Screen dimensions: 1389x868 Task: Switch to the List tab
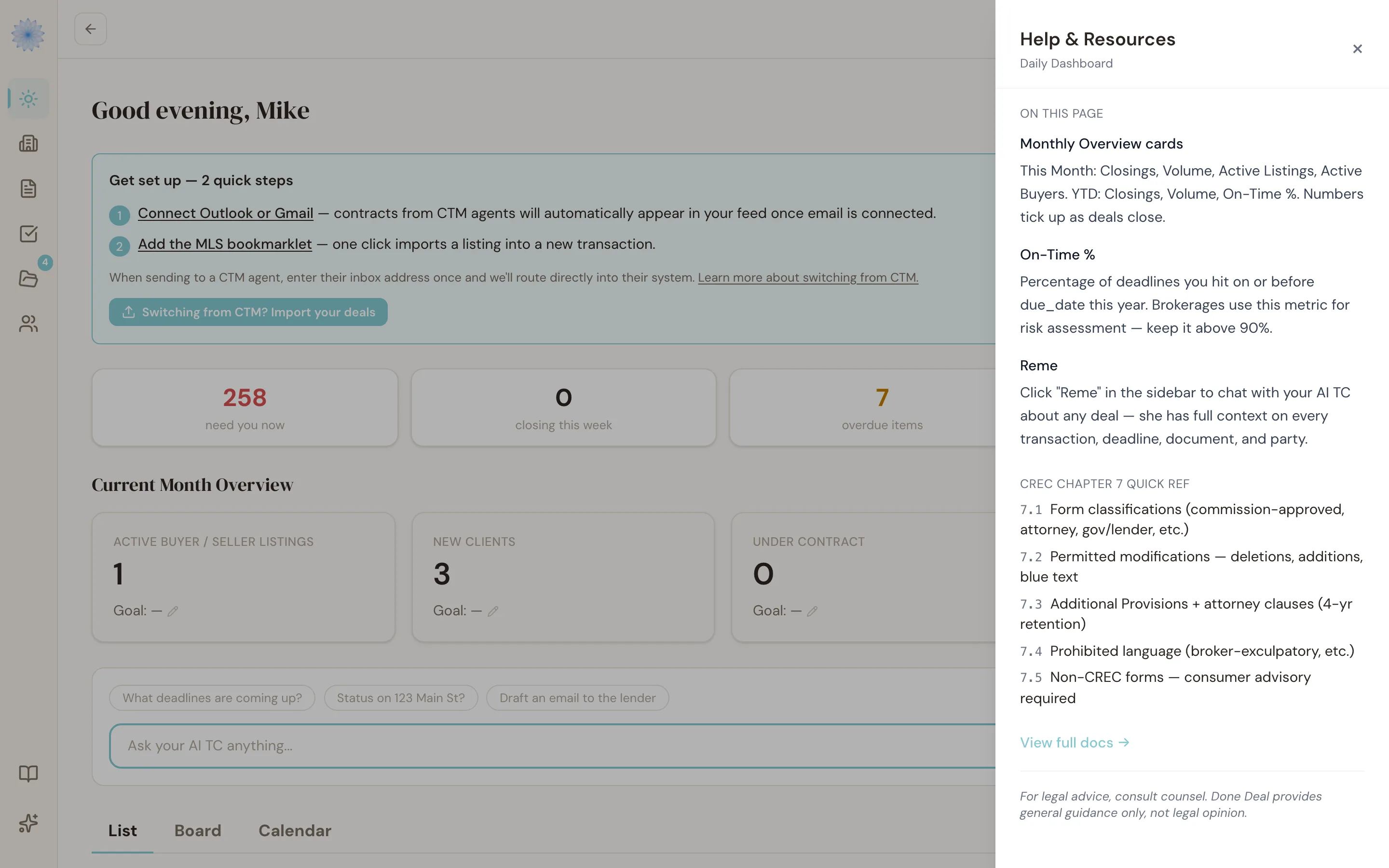pyautogui.click(x=122, y=831)
